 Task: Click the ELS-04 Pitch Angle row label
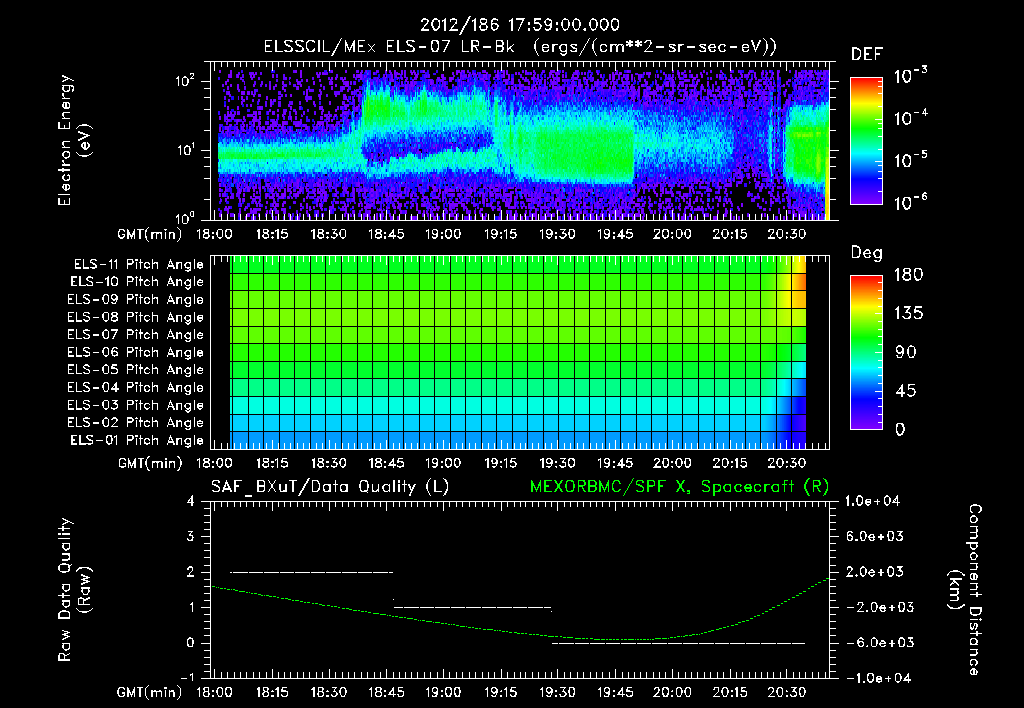pyautogui.click(x=136, y=388)
